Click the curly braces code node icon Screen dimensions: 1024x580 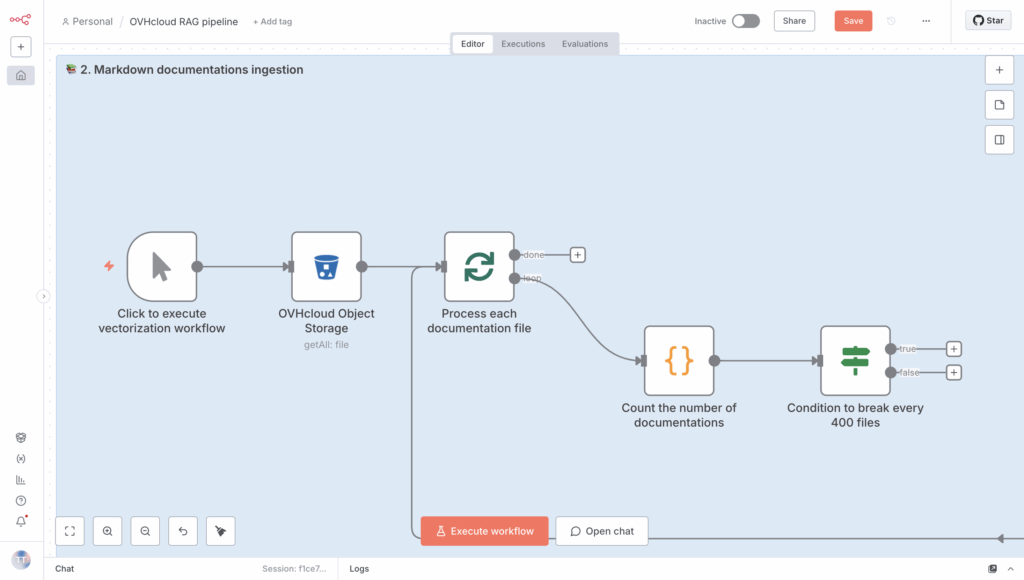679,361
